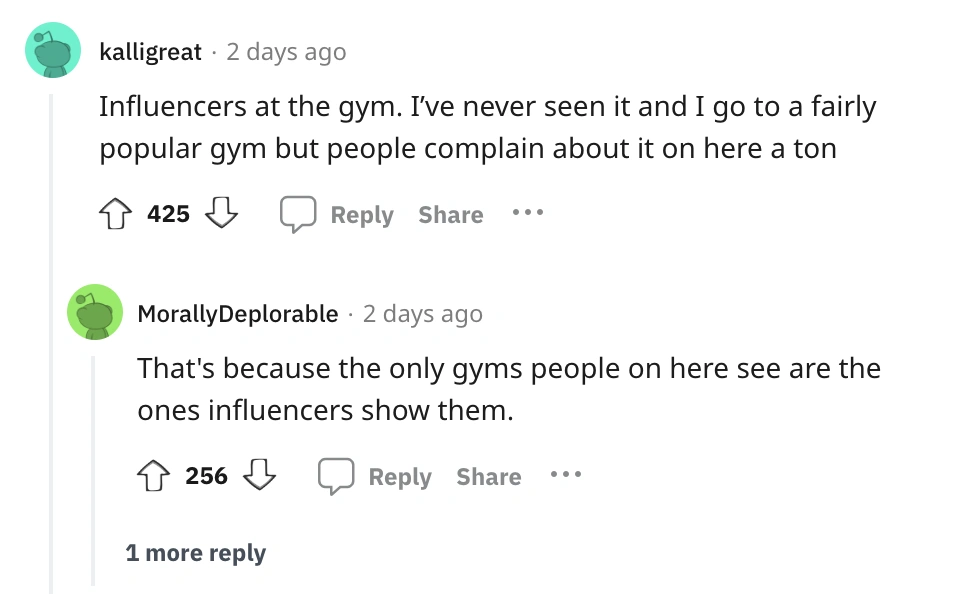Expand the hidden reply via '1 more reply'

tap(196, 552)
